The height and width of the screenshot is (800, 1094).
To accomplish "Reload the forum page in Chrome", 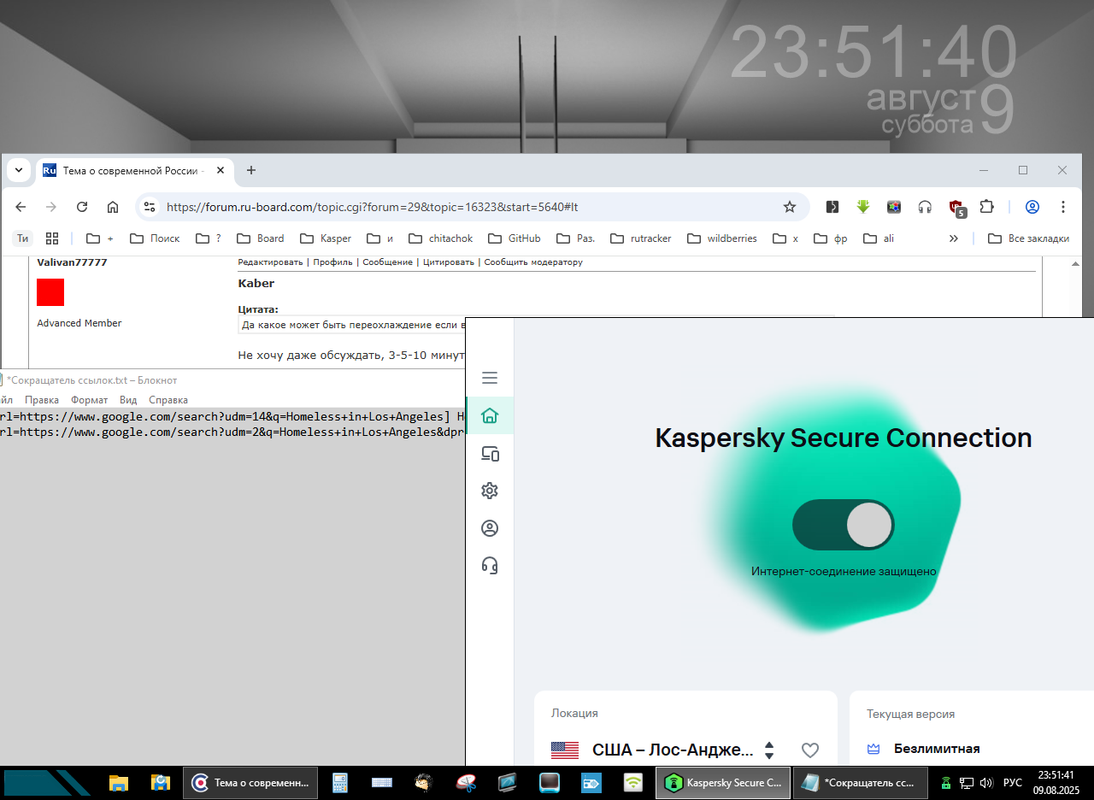I will click(82, 207).
